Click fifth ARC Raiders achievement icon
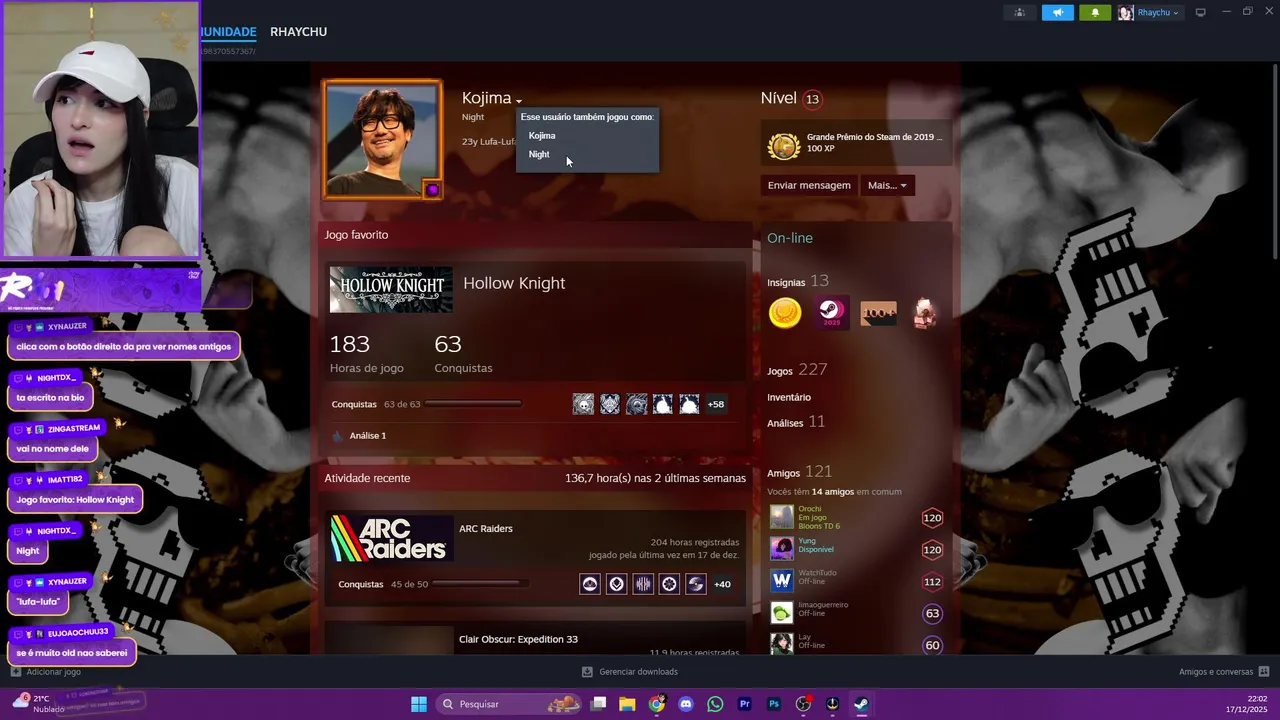This screenshot has width=1280, height=720. 696,584
